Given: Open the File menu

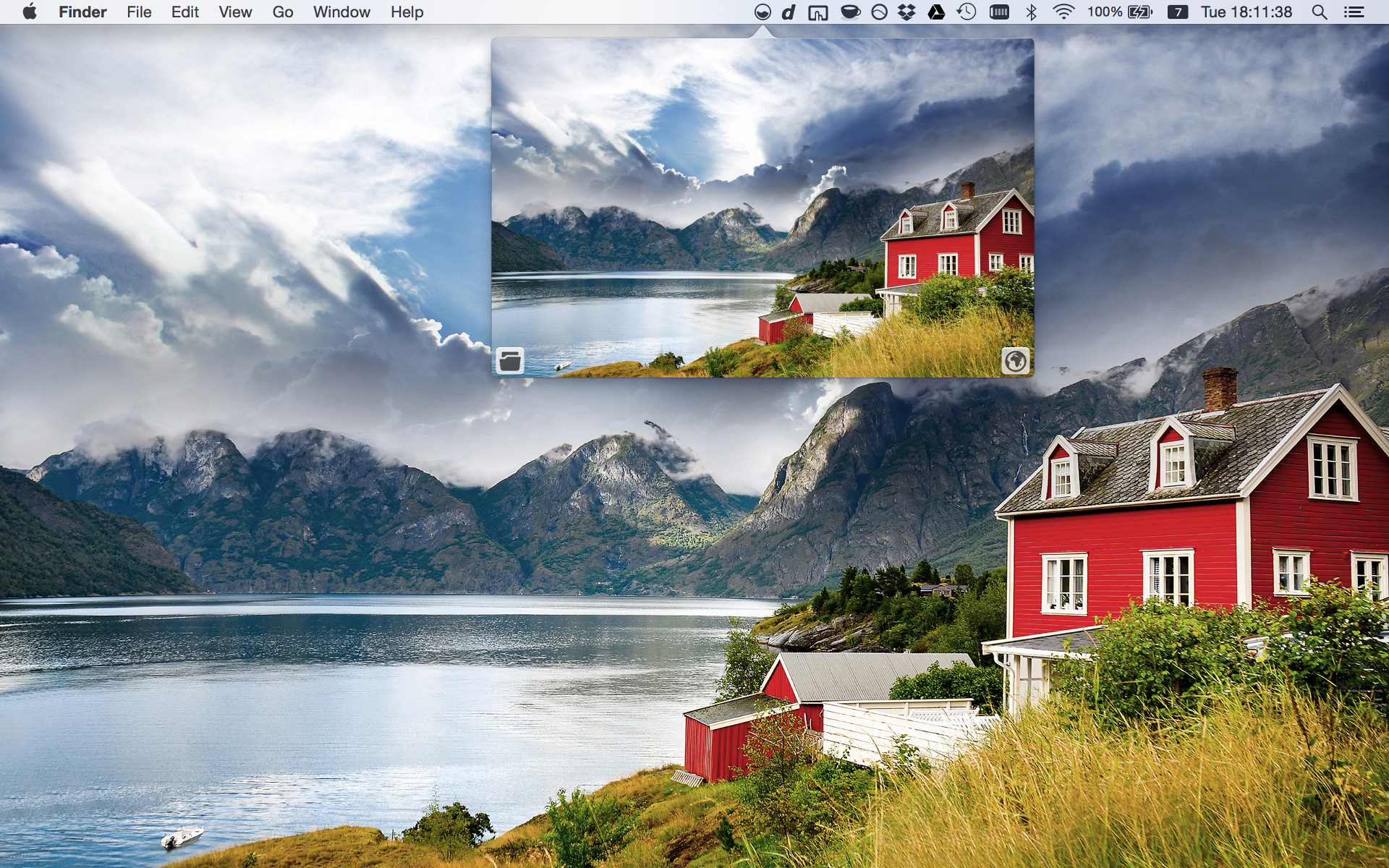Looking at the screenshot, I should pos(139,12).
